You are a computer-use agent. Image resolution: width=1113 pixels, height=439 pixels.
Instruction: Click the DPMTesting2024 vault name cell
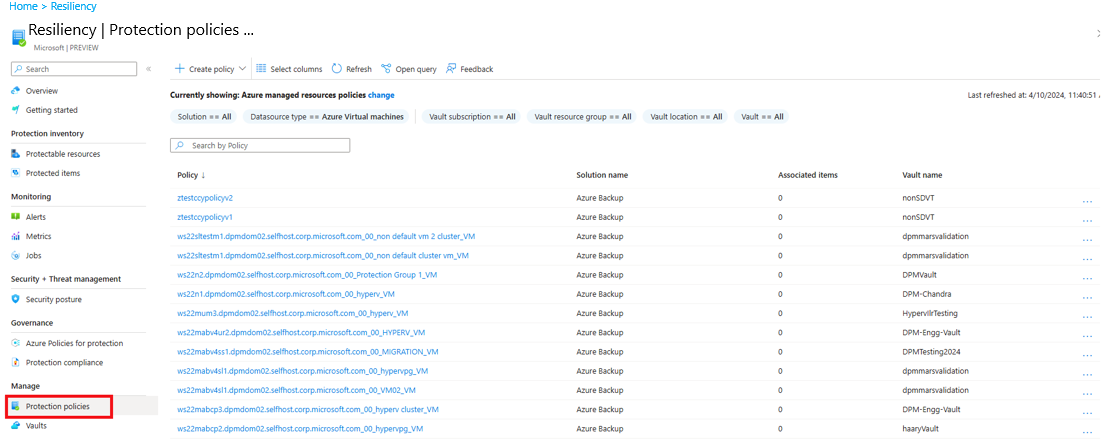[931, 351]
